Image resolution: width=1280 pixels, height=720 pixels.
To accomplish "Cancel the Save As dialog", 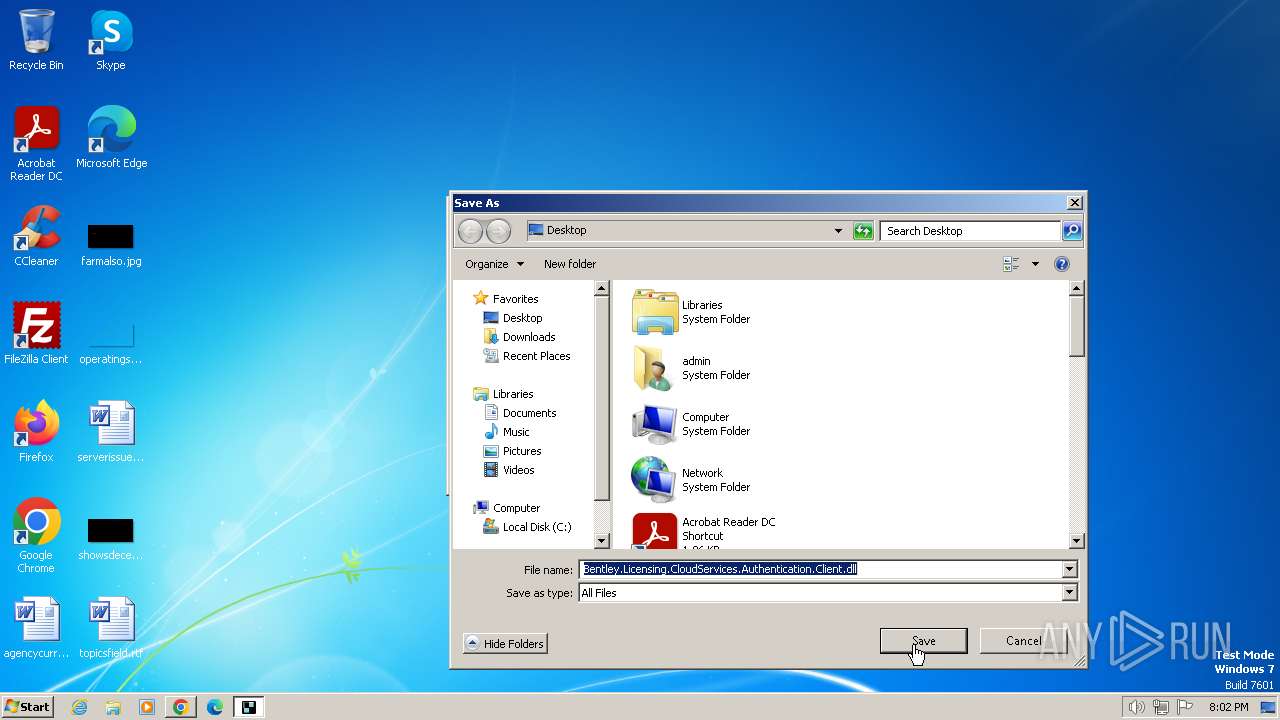I will 1023,641.
